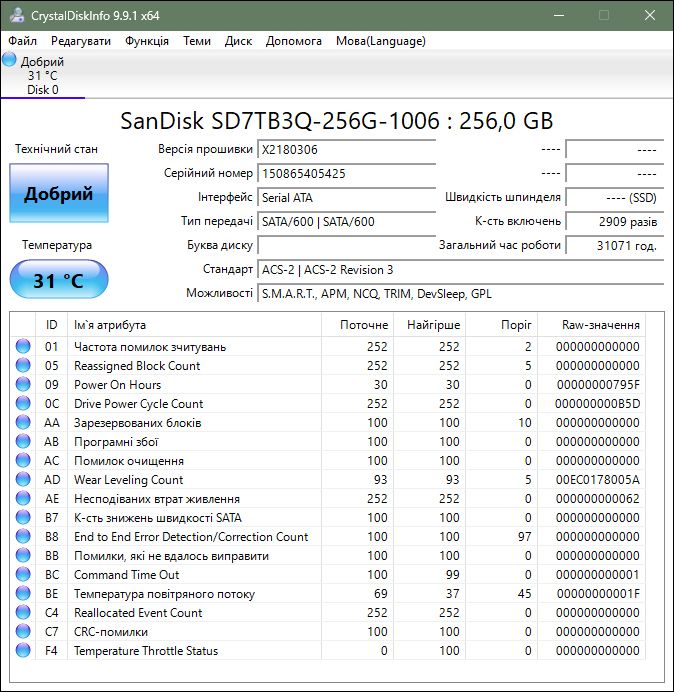The image size is (674, 692).
Task: Open the Допомога menu
Action: [294, 41]
